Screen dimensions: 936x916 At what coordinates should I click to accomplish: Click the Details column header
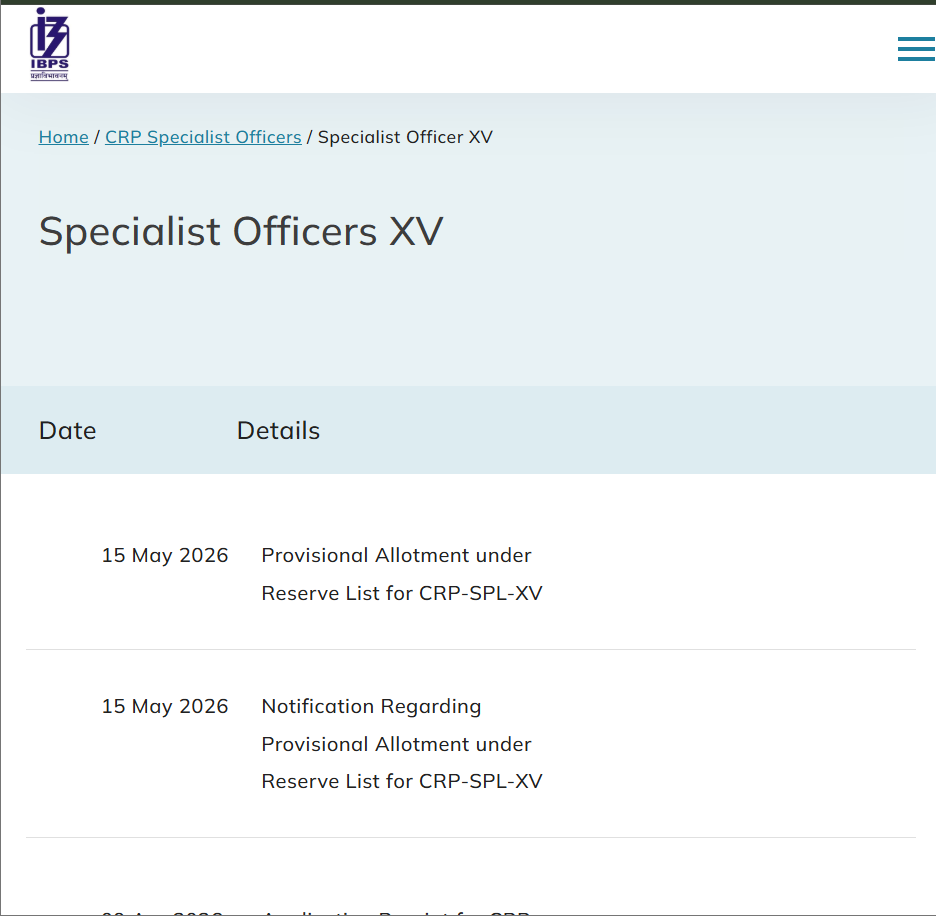278,431
